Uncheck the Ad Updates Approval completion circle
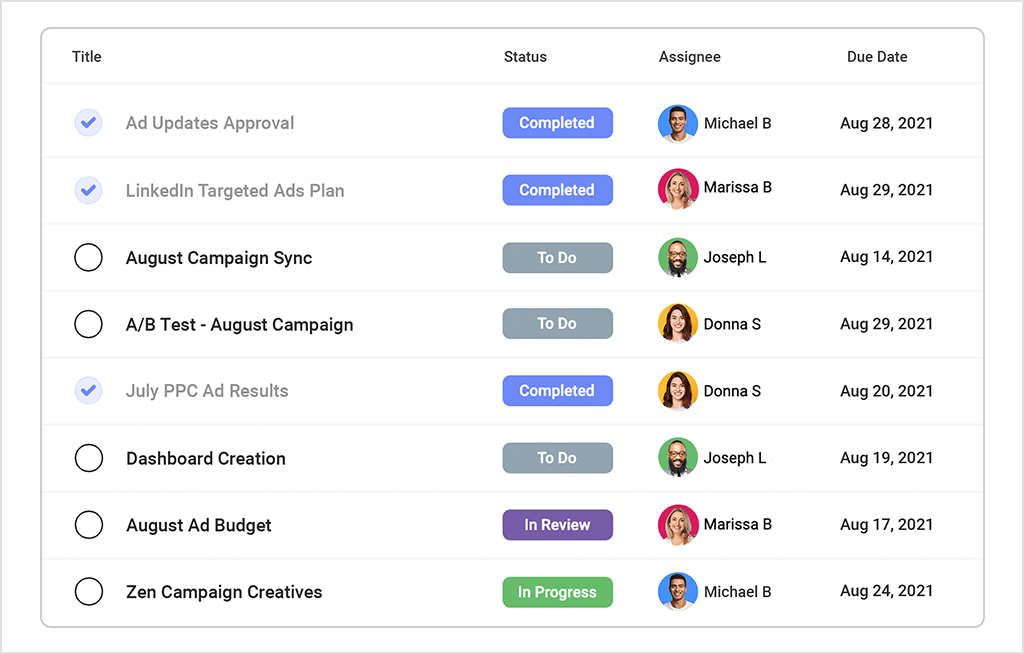The height and width of the screenshot is (654, 1024). 88,122
